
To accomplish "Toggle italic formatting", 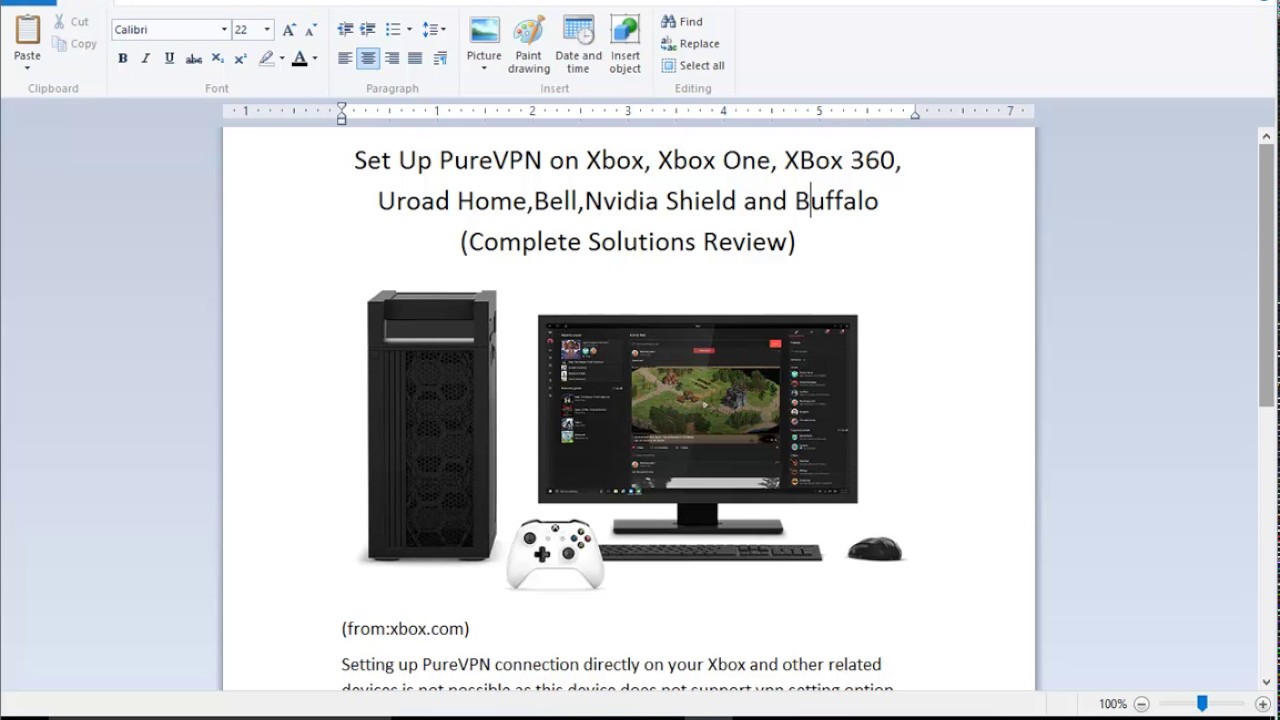I will [146, 59].
